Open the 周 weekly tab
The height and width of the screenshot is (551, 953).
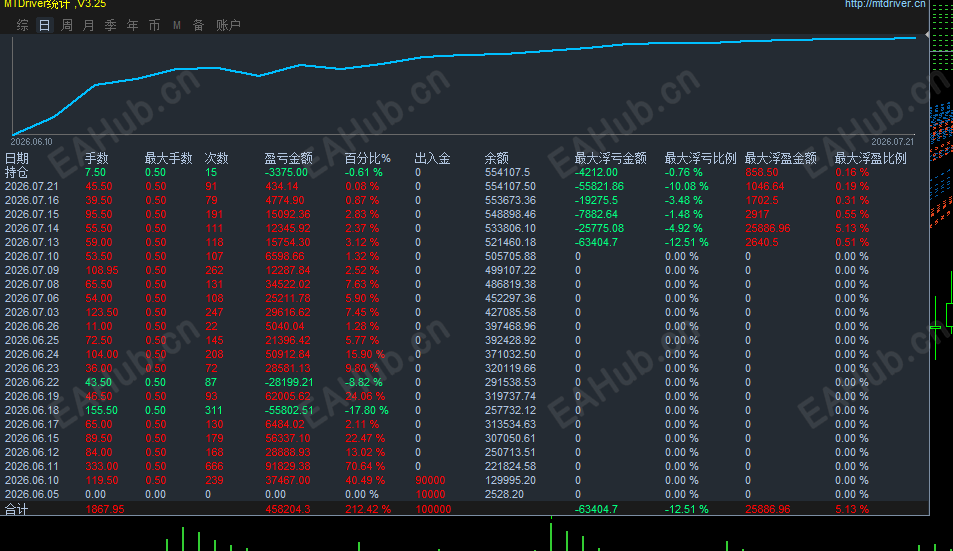pos(67,25)
